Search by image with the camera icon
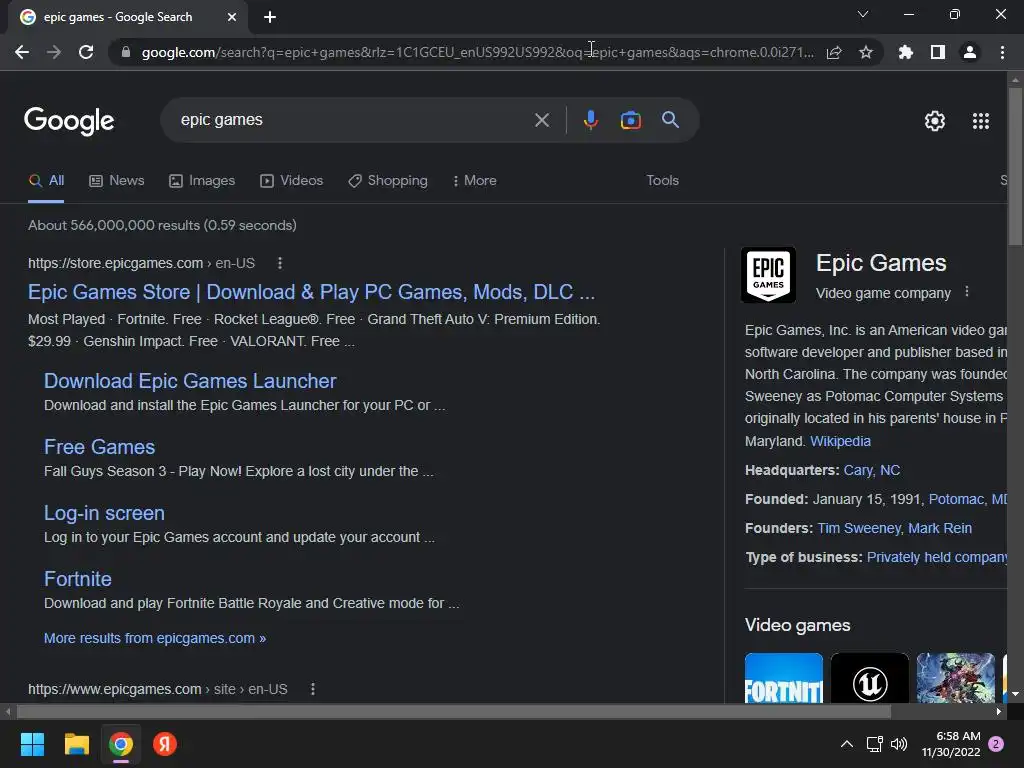The width and height of the screenshot is (1024, 768). click(630, 120)
